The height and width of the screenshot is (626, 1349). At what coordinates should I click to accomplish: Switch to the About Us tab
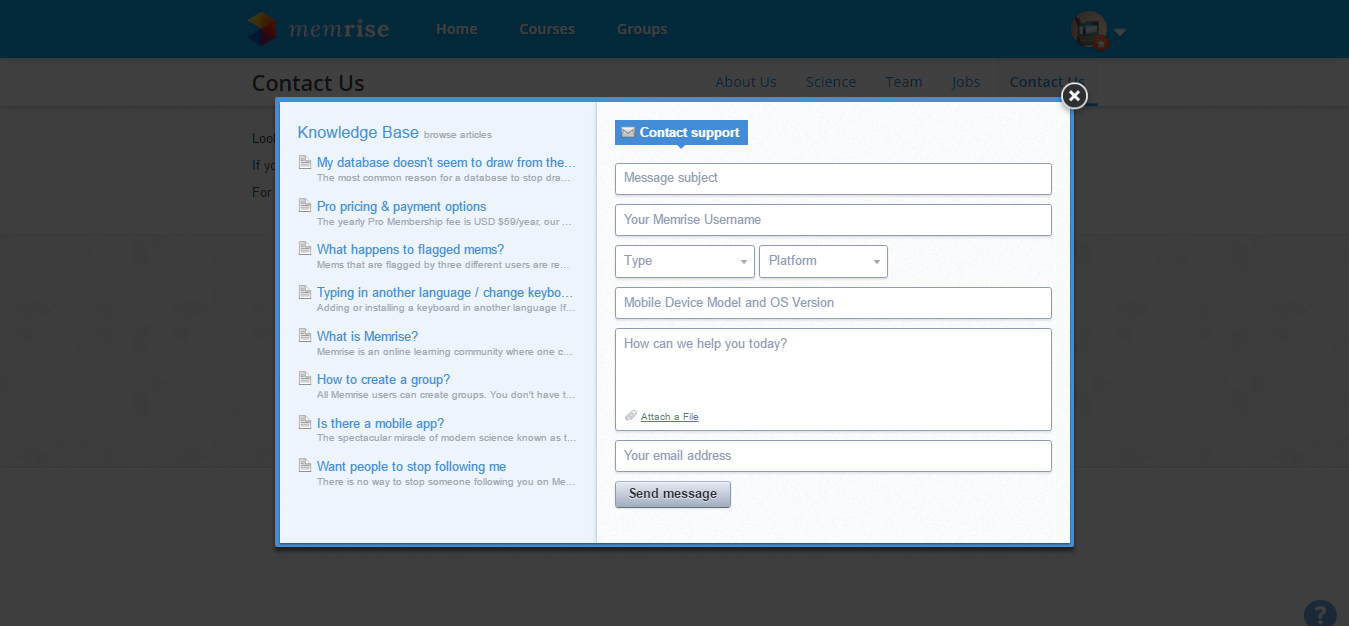[746, 82]
